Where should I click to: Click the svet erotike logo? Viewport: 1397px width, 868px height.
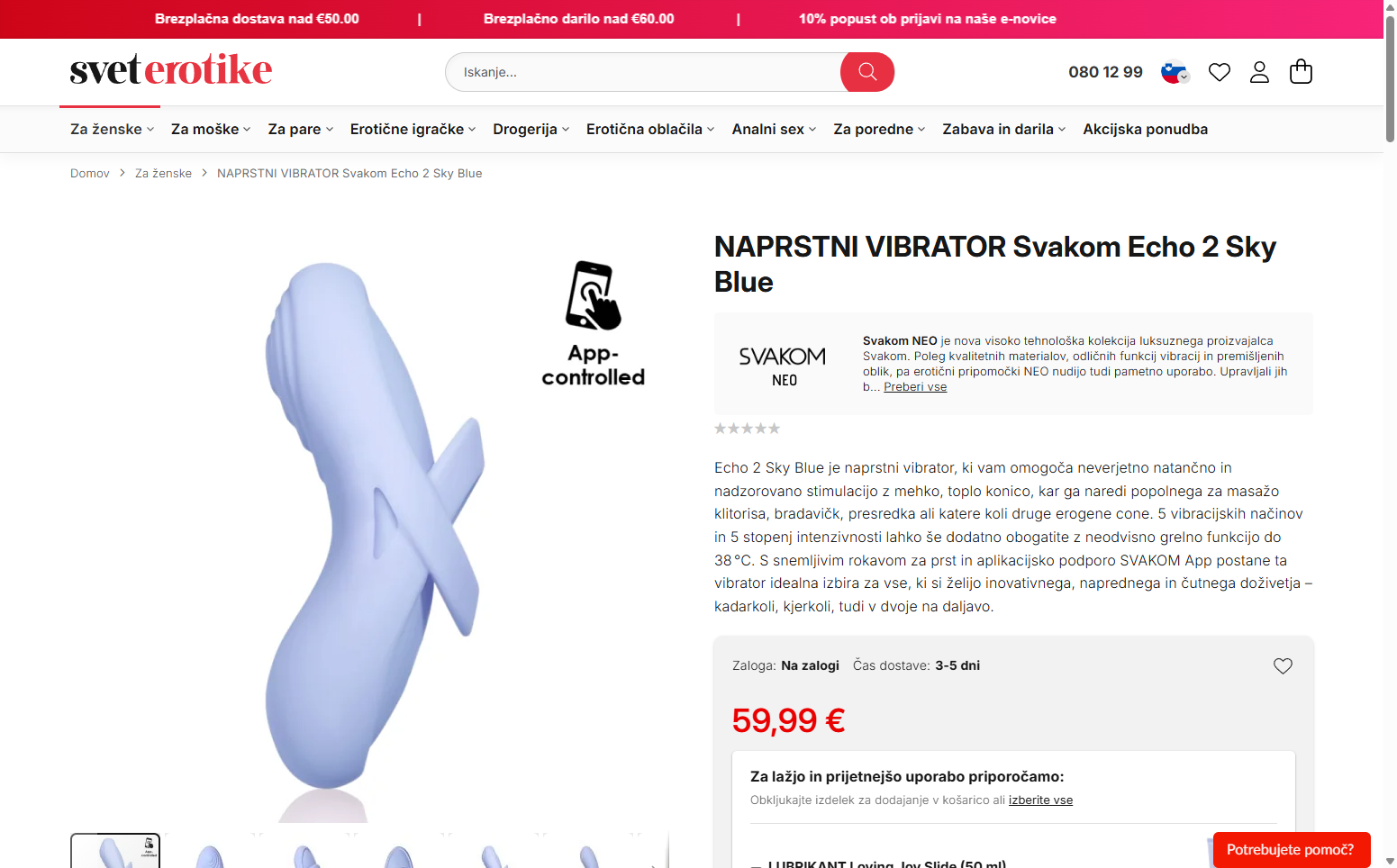pyautogui.click(x=171, y=69)
